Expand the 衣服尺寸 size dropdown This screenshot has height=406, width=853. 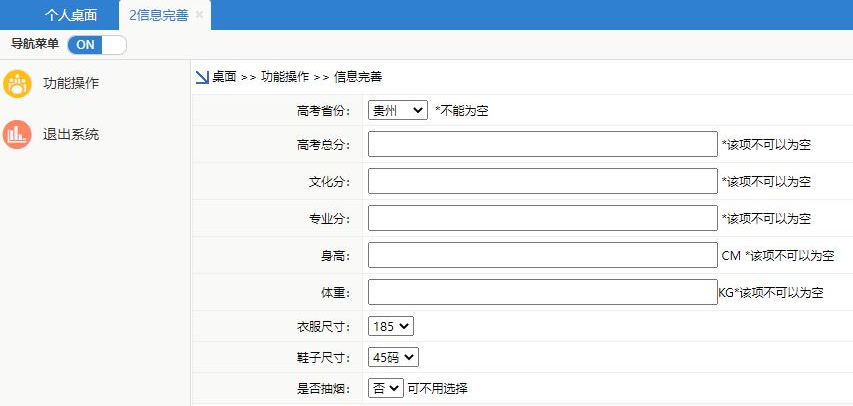pos(390,326)
